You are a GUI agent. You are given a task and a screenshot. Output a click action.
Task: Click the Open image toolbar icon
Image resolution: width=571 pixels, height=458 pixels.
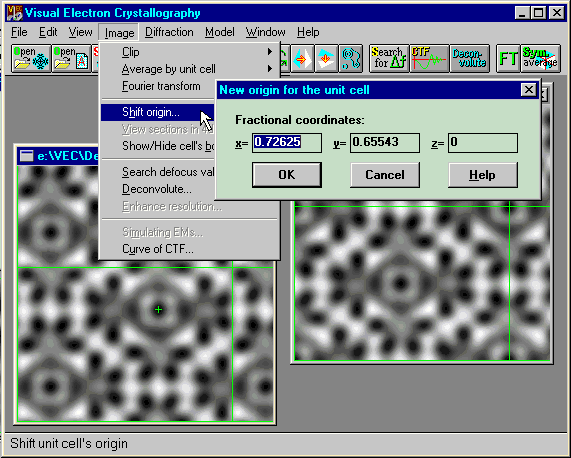tap(31, 59)
